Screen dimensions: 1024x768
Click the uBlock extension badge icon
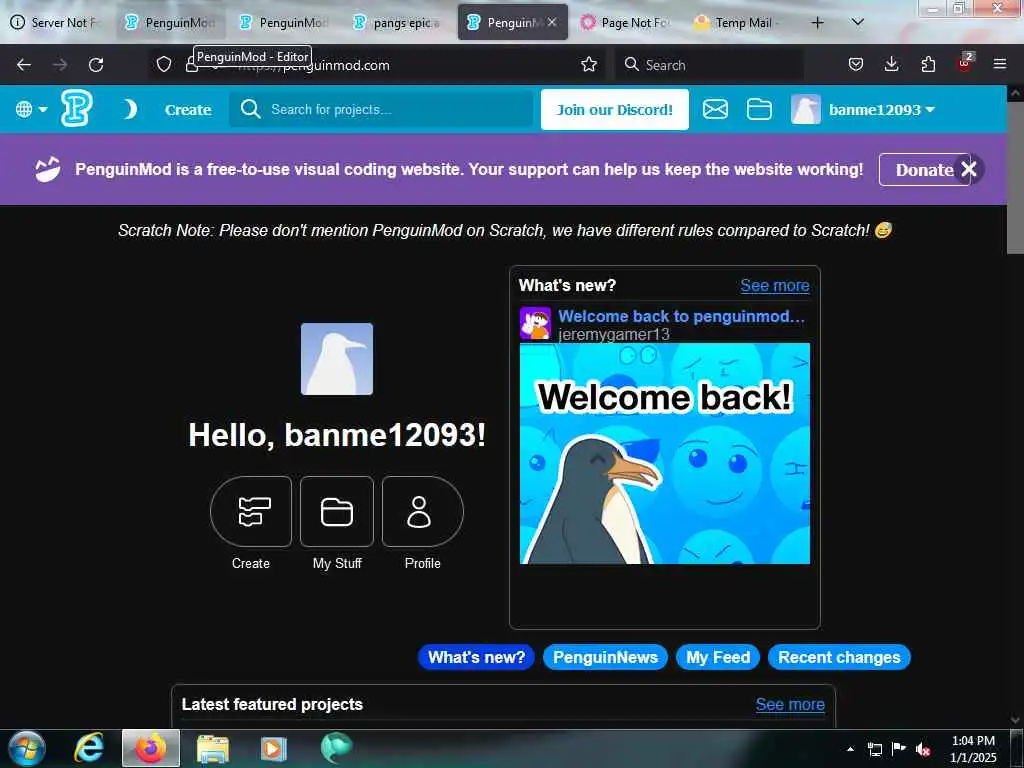pyautogui.click(x=965, y=63)
